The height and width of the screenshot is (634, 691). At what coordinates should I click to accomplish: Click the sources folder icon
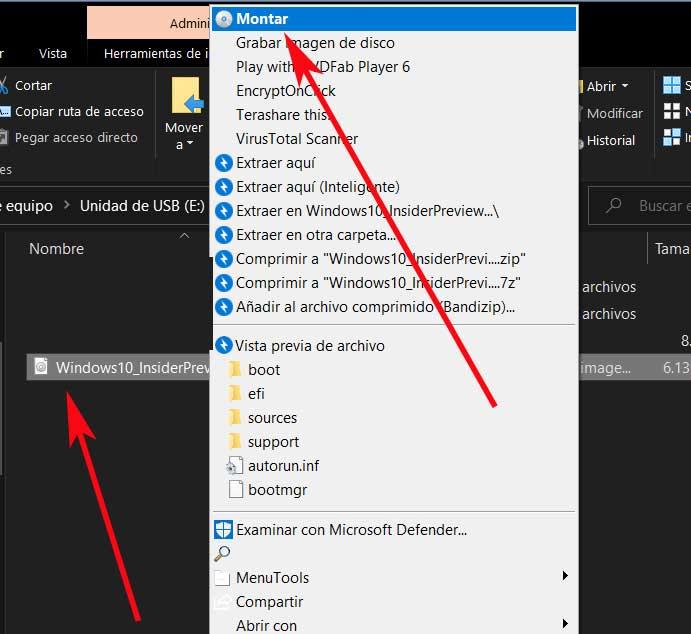click(x=236, y=417)
